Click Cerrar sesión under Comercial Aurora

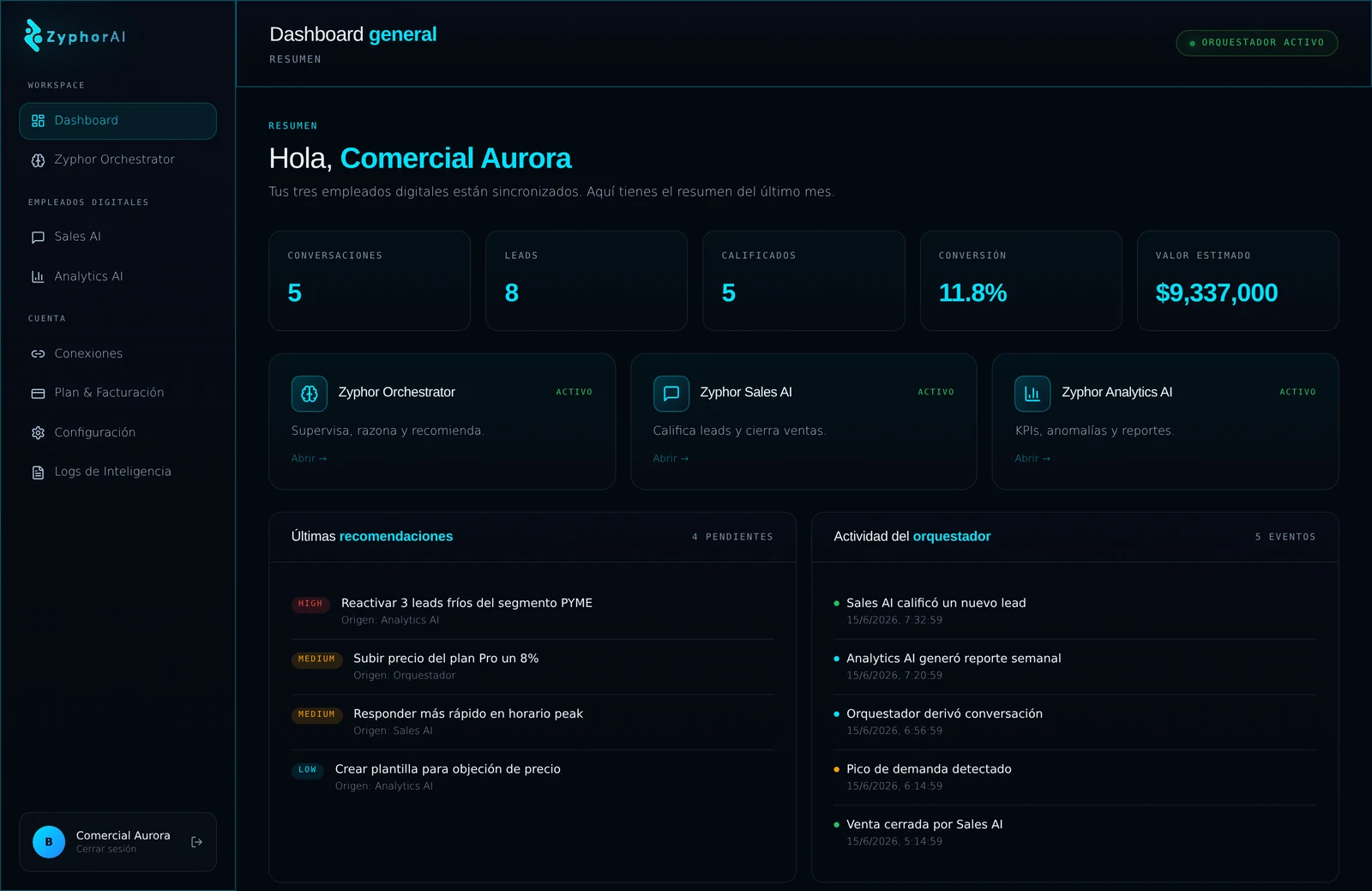click(x=106, y=849)
